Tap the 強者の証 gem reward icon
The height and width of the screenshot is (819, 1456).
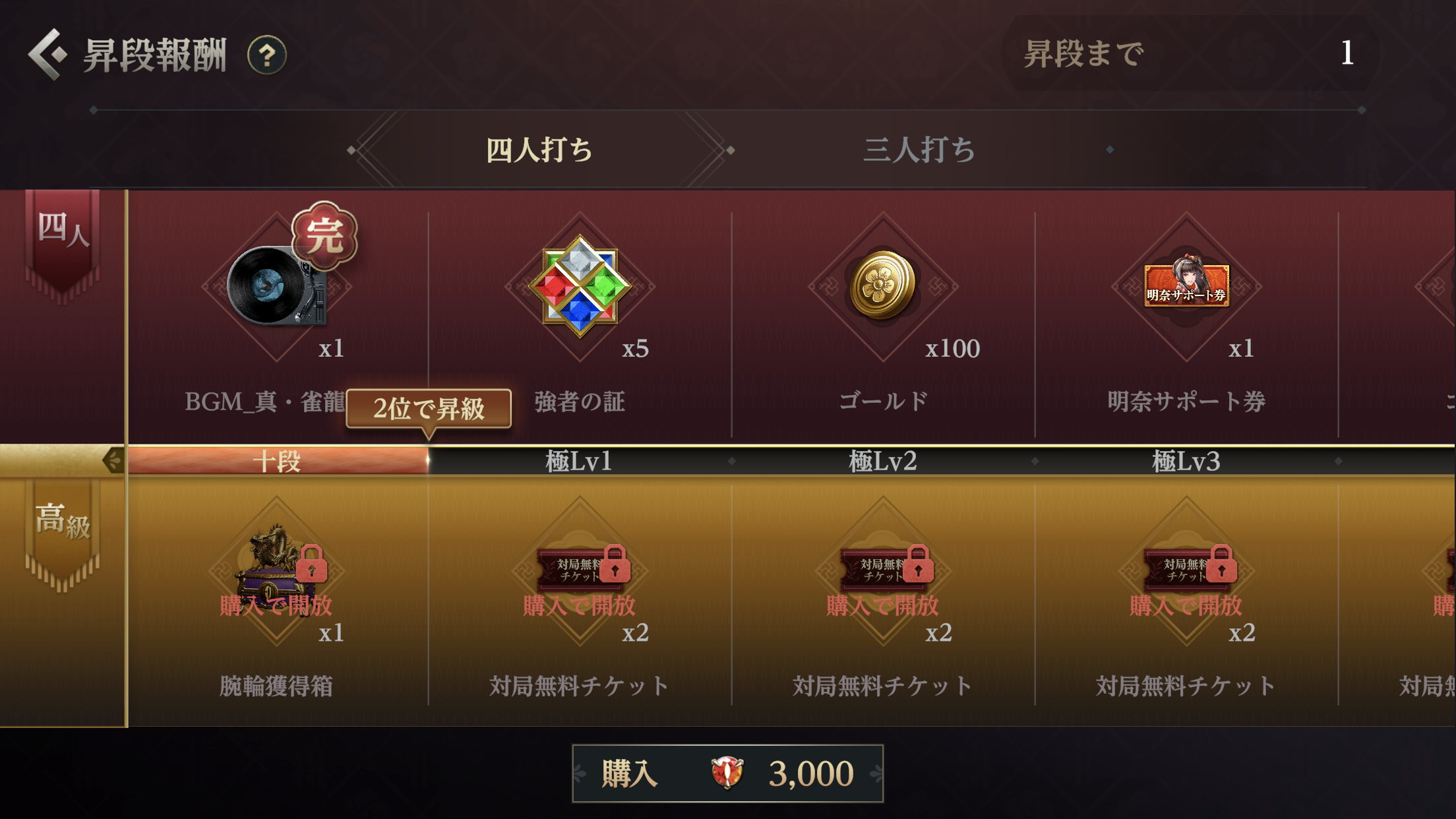[x=580, y=286]
